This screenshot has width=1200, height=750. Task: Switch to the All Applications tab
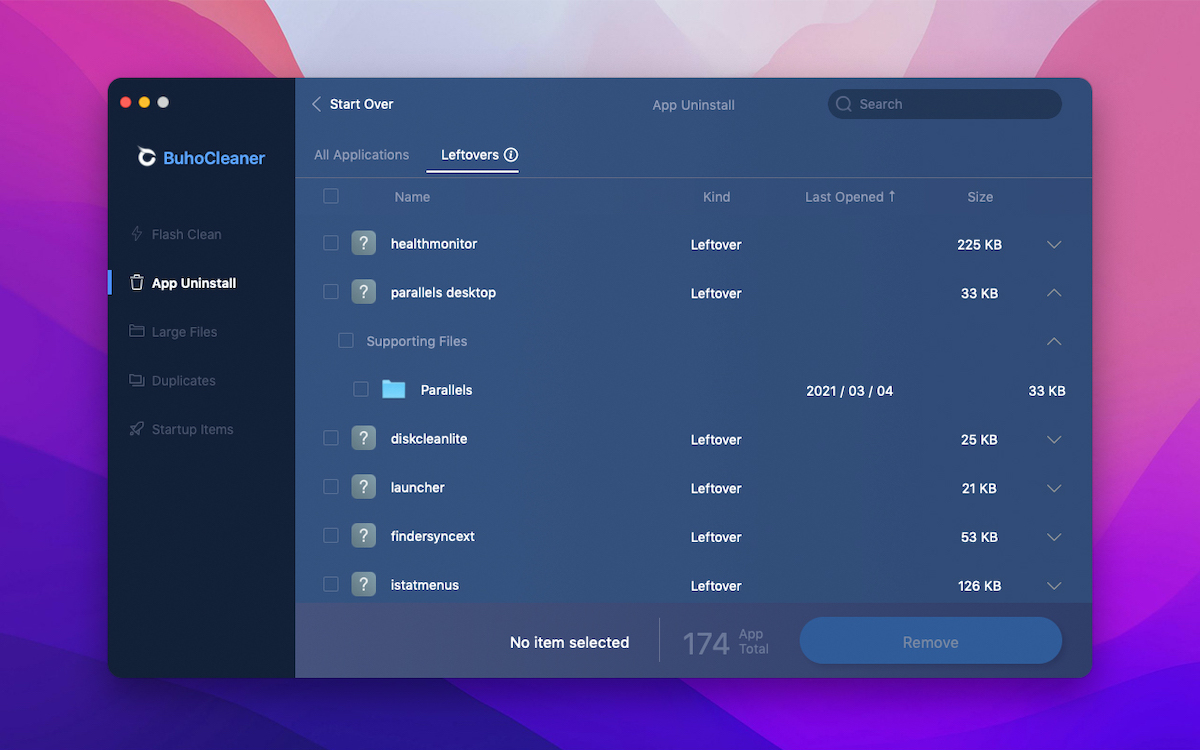(362, 155)
